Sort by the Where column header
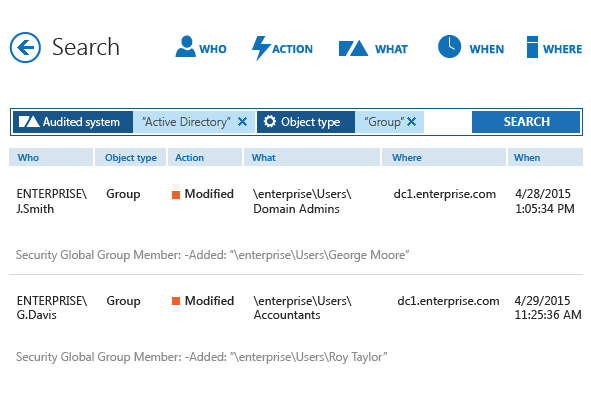591x395 pixels. [x=444, y=158]
